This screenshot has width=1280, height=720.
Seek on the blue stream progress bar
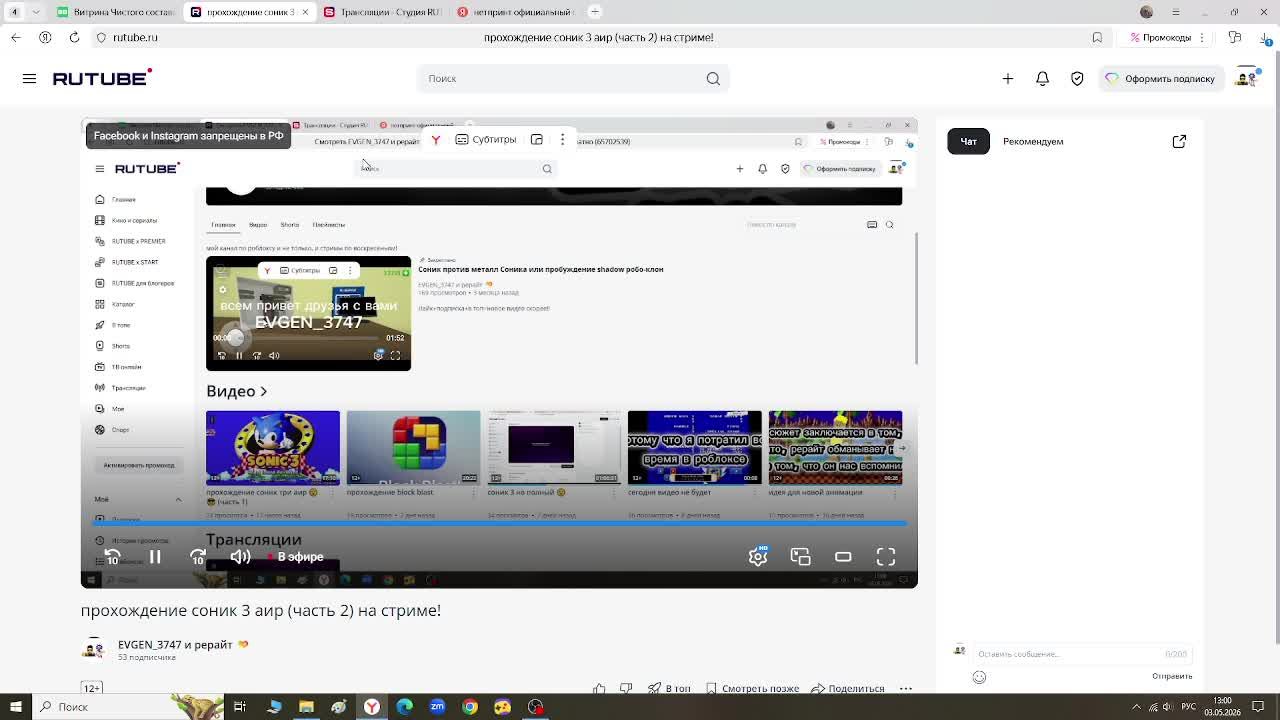pyautogui.click(x=500, y=522)
